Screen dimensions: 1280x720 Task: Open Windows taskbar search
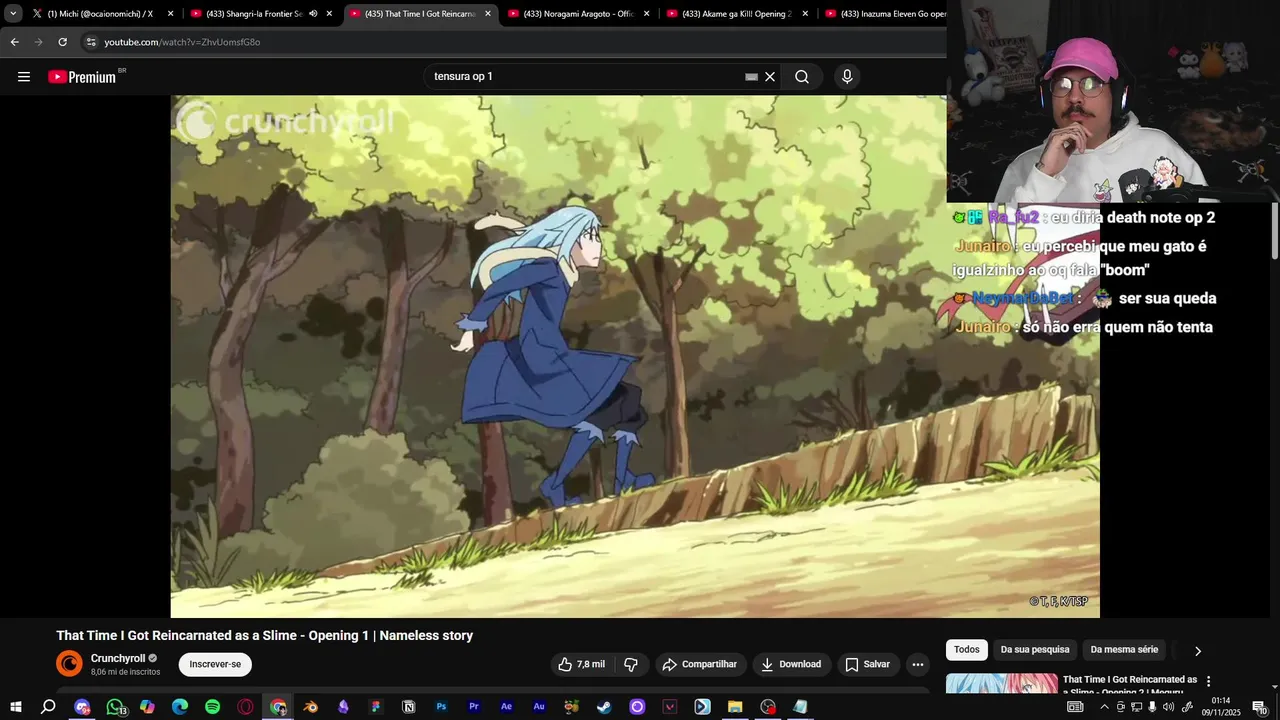click(x=48, y=707)
